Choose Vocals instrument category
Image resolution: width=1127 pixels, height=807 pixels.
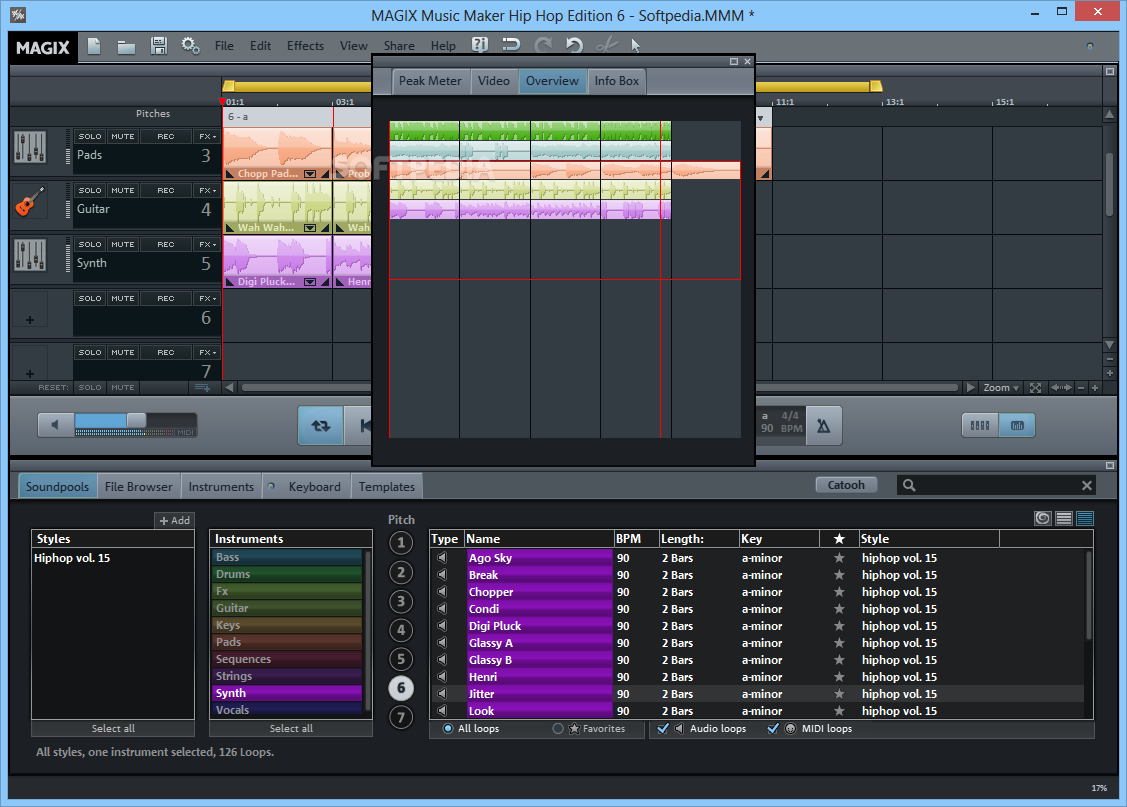tap(288, 710)
